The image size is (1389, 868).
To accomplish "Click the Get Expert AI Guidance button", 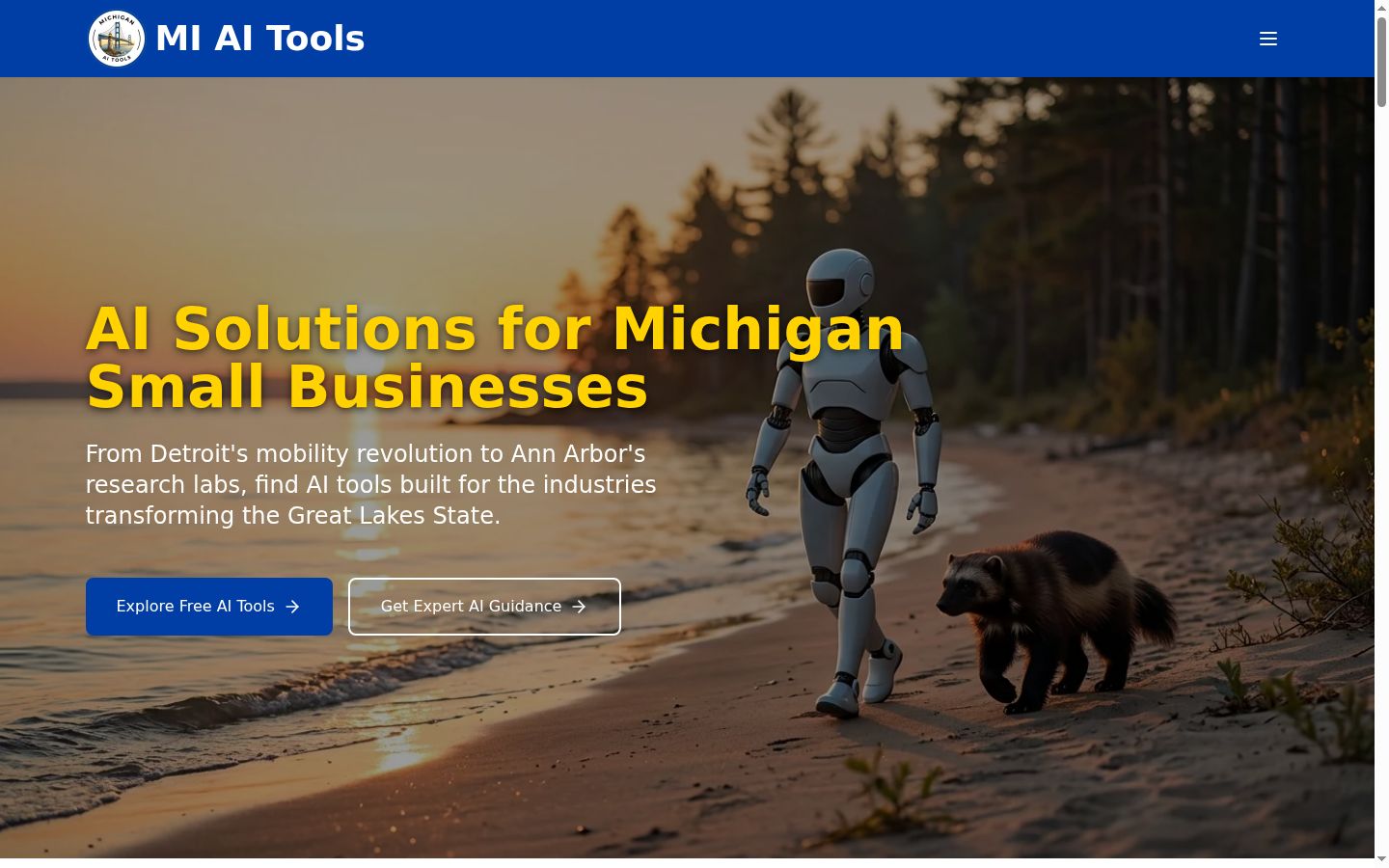I will coord(484,607).
